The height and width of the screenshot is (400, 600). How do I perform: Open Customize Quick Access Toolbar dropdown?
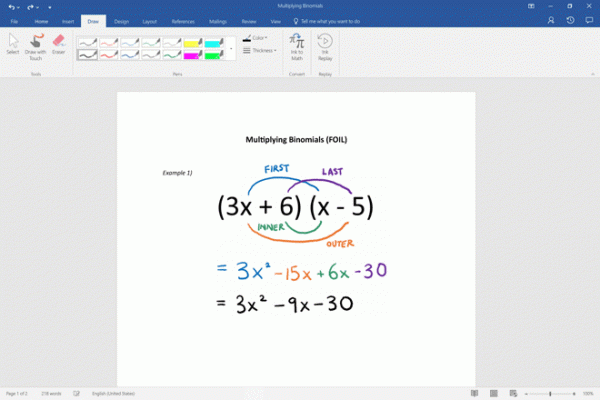50,7
